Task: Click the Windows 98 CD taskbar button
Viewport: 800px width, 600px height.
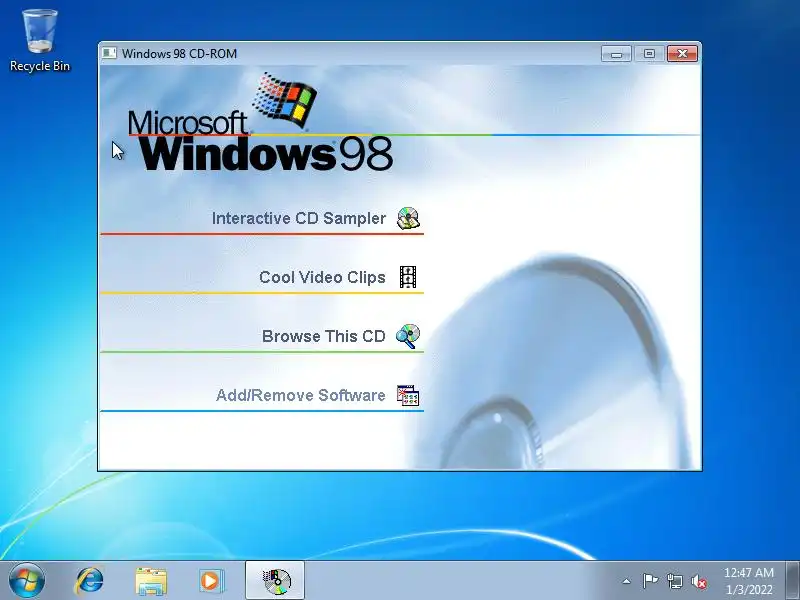Action: tap(275, 581)
